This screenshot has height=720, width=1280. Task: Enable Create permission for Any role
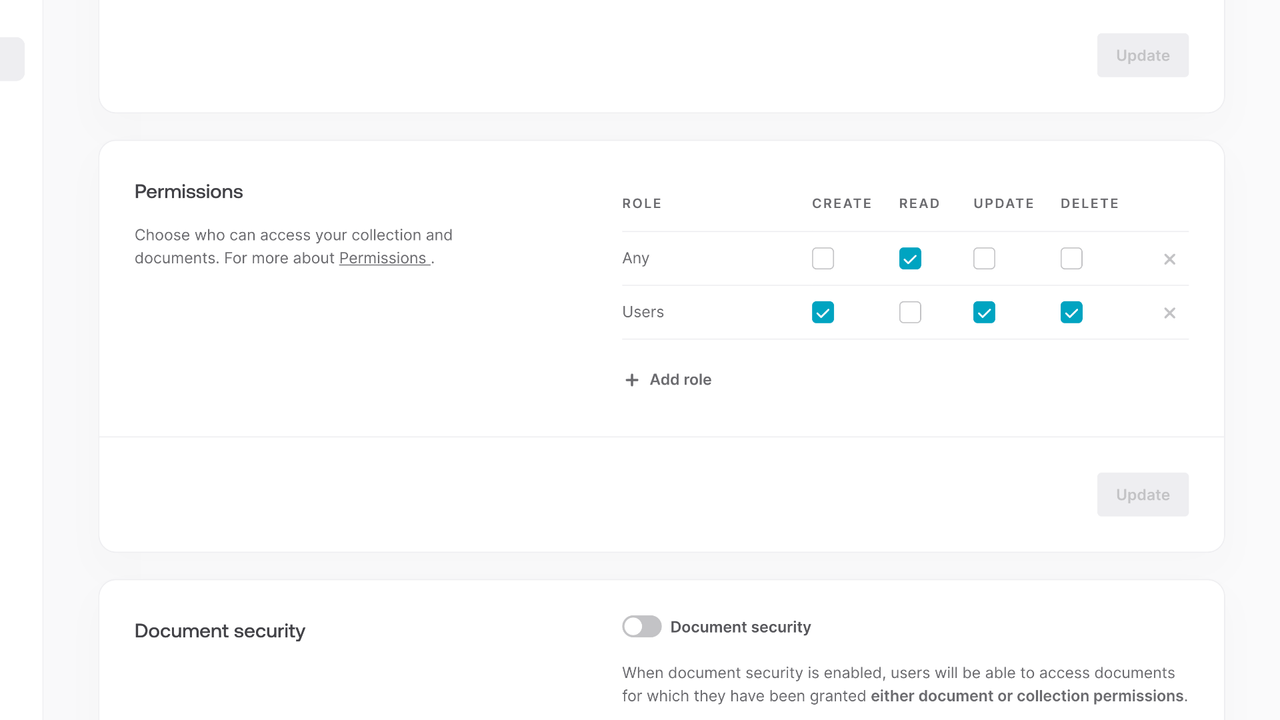click(823, 259)
